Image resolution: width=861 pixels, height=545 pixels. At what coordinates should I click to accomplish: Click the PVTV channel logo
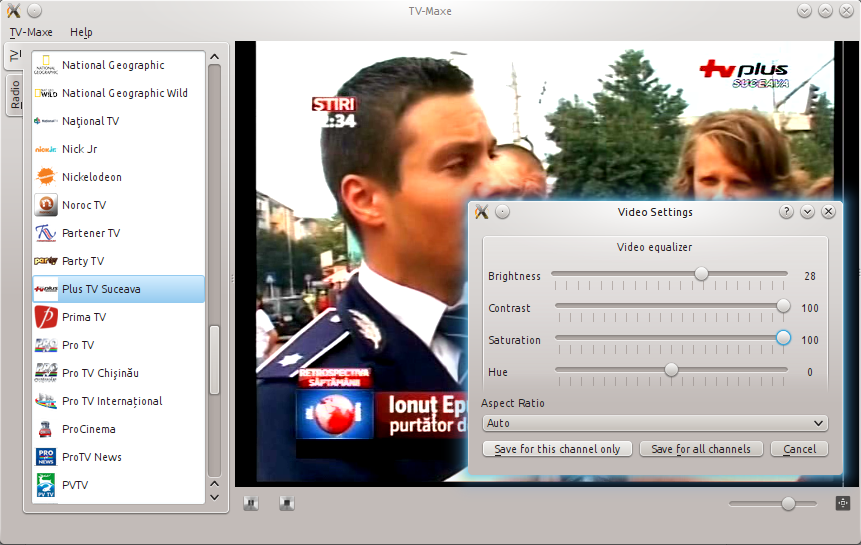point(46,485)
